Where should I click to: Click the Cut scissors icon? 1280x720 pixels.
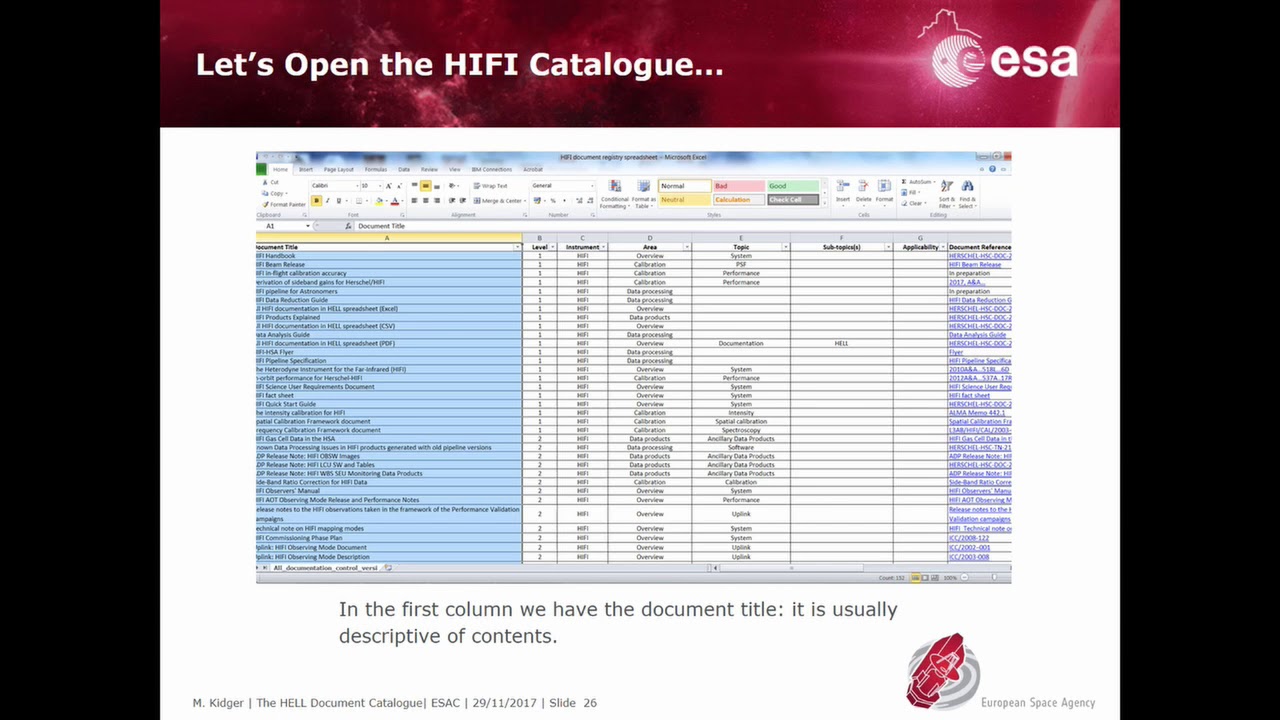tap(265, 182)
